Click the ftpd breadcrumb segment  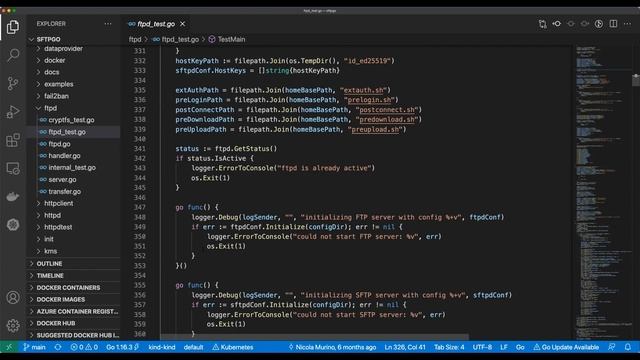pyautogui.click(x=135, y=40)
